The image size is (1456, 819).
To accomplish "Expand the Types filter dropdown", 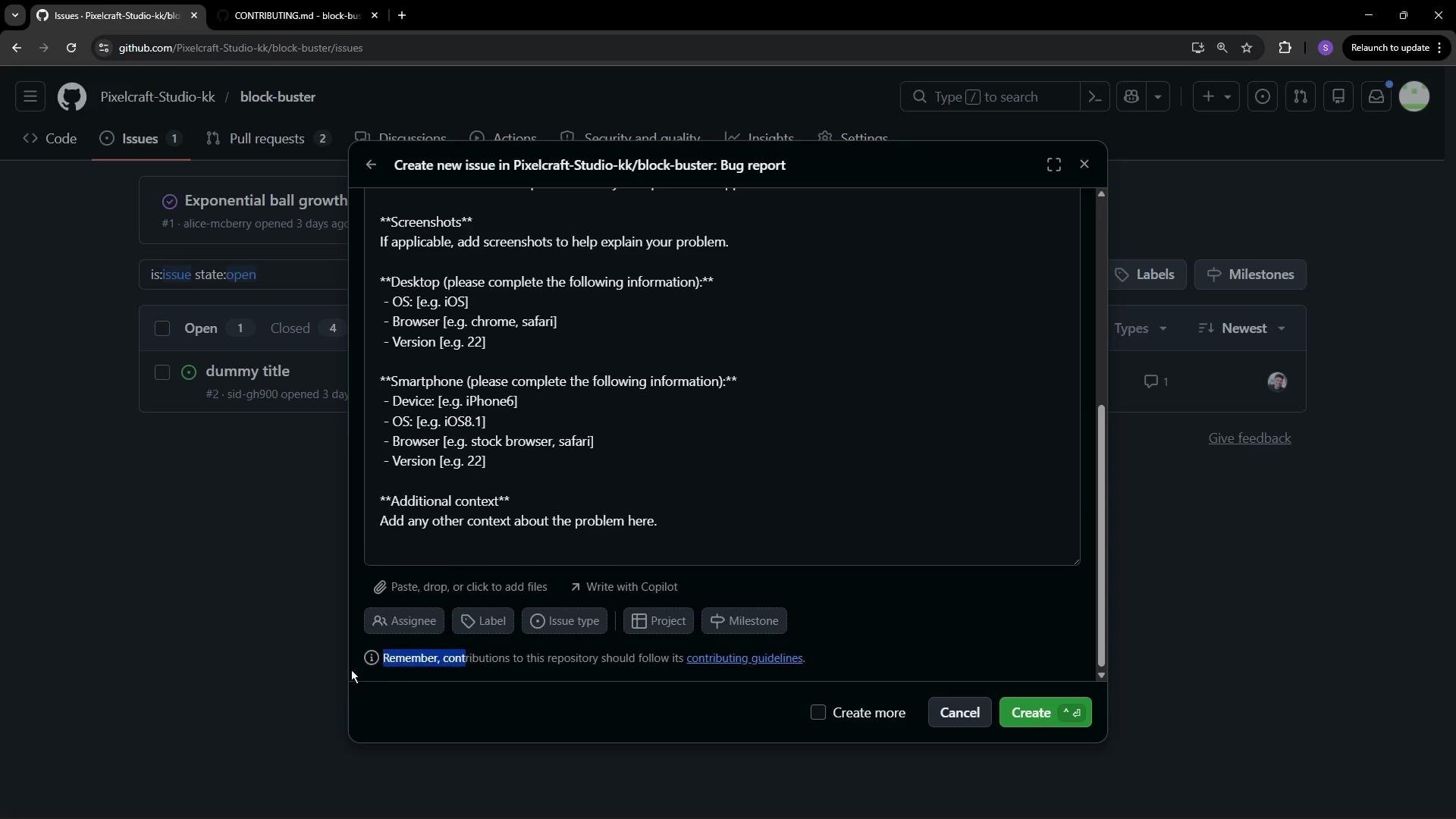I will [1141, 328].
